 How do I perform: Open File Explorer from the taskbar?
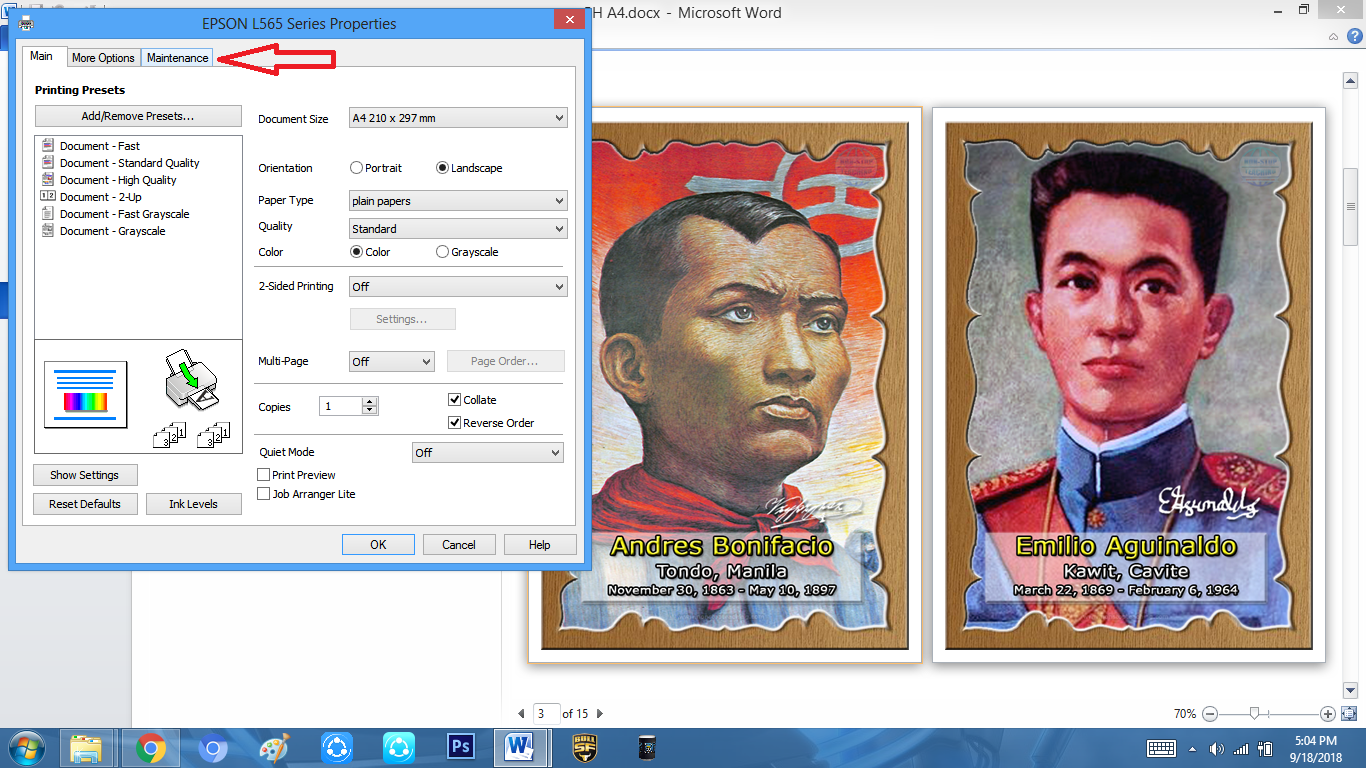[x=87, y=748]
